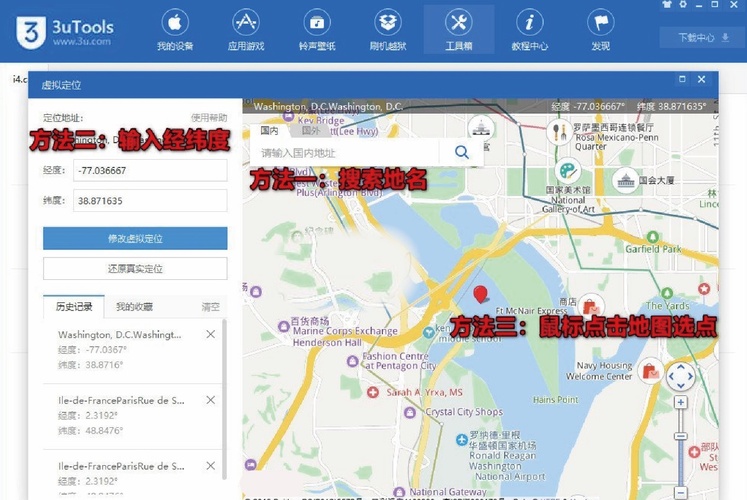Viewport: 747px width, 500px height.
Task: Click National Gateway marker
Action: click(399, 491)
